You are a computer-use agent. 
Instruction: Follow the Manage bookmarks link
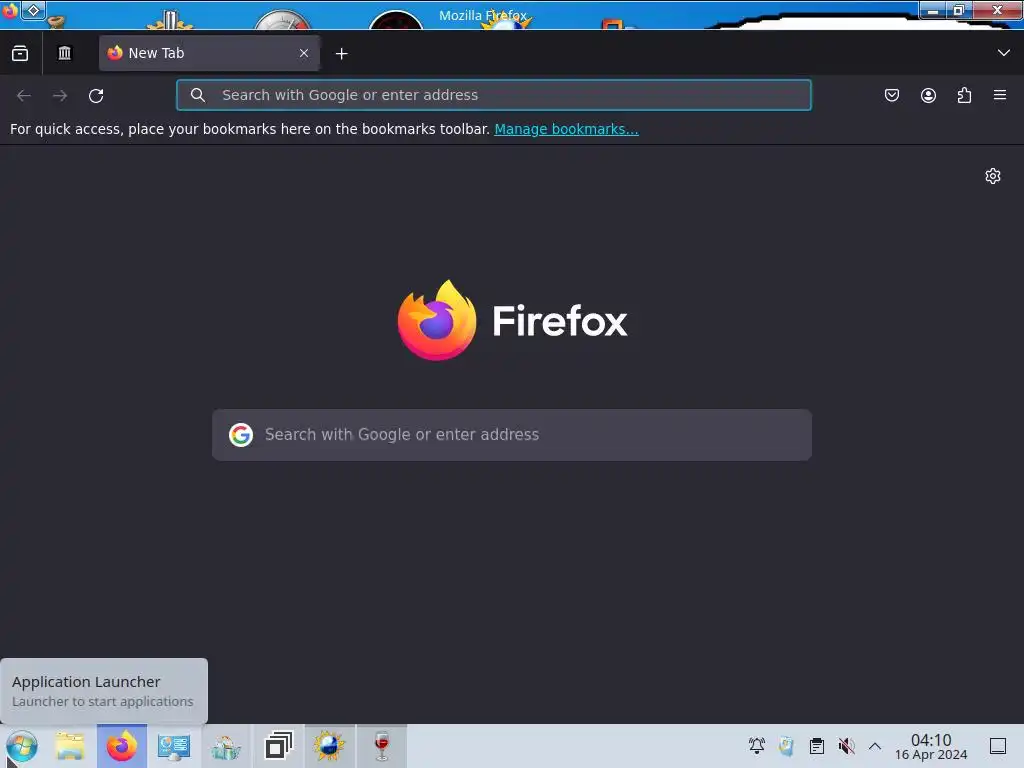click(566, 129)
